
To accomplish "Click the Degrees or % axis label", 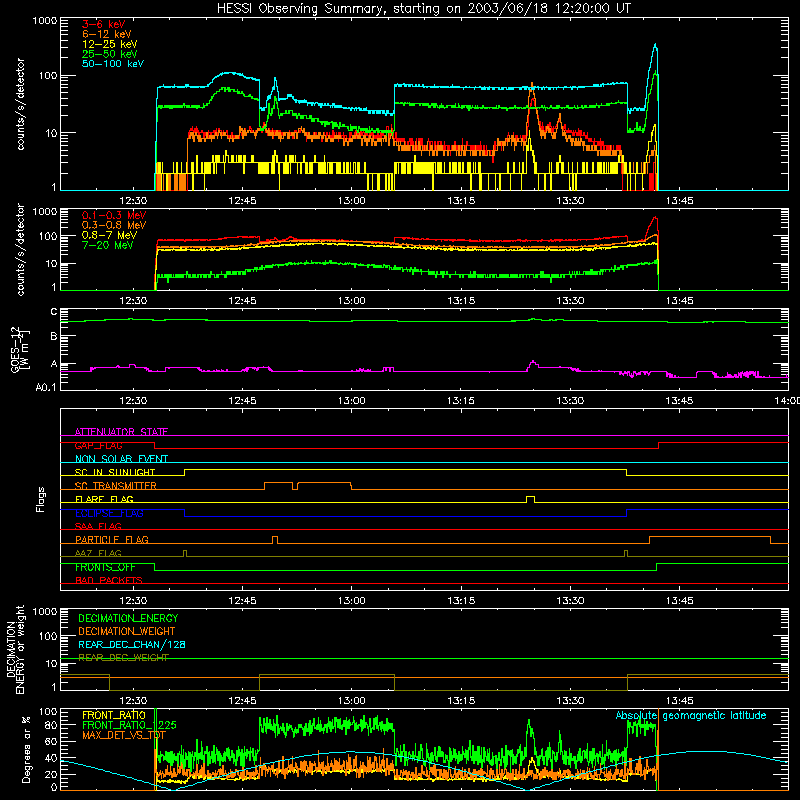I will [x=26, y=749].
